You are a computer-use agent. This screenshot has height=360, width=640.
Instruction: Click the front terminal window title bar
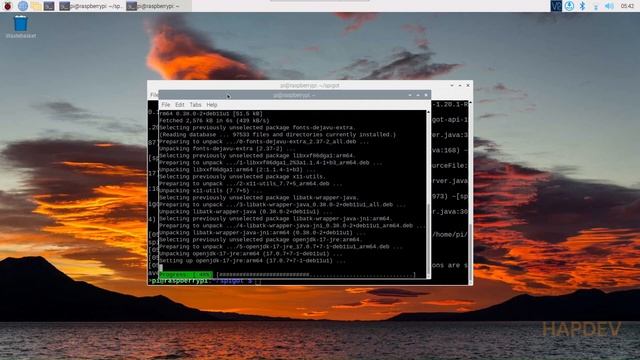(294, 95)
